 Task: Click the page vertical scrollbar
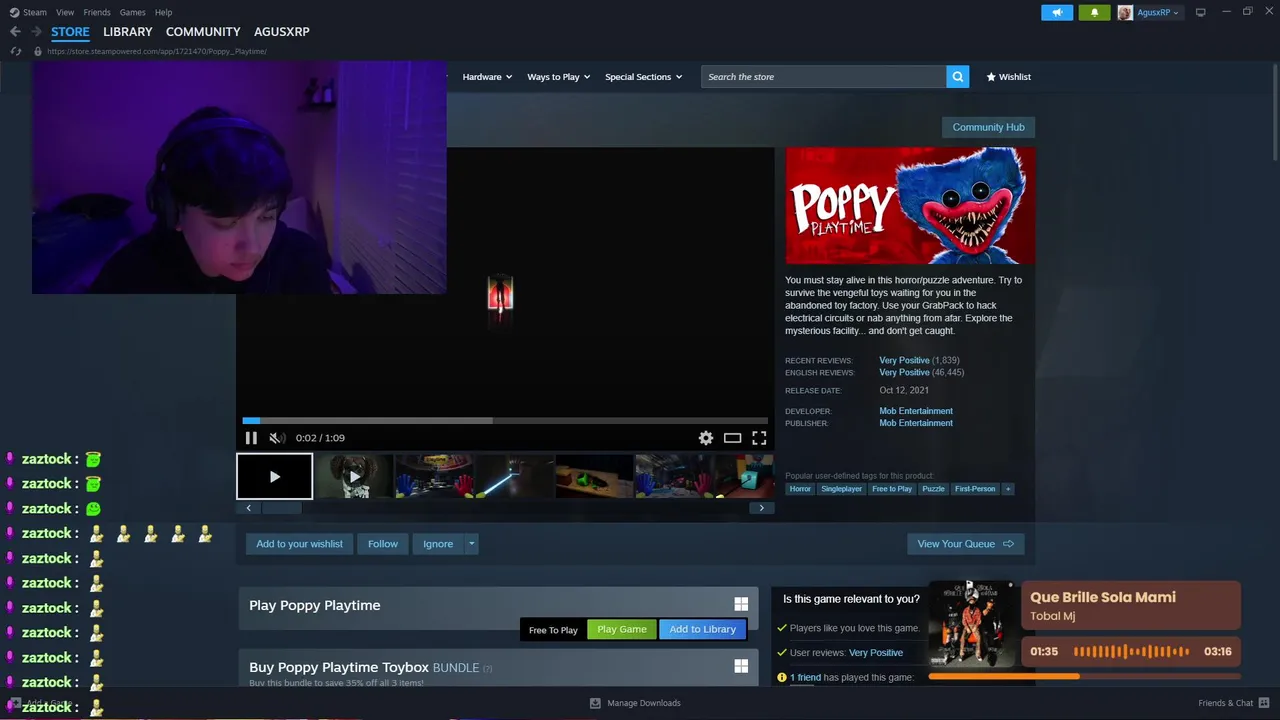(1274, 110)
